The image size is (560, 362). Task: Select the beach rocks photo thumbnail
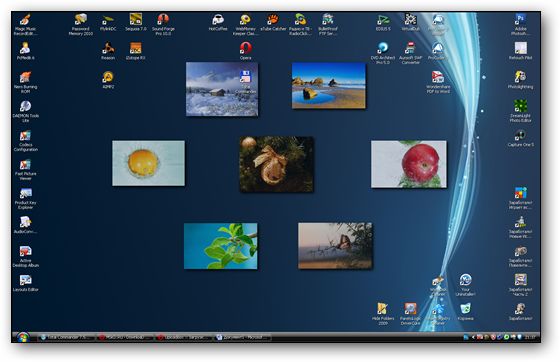[x=329, y=85]
